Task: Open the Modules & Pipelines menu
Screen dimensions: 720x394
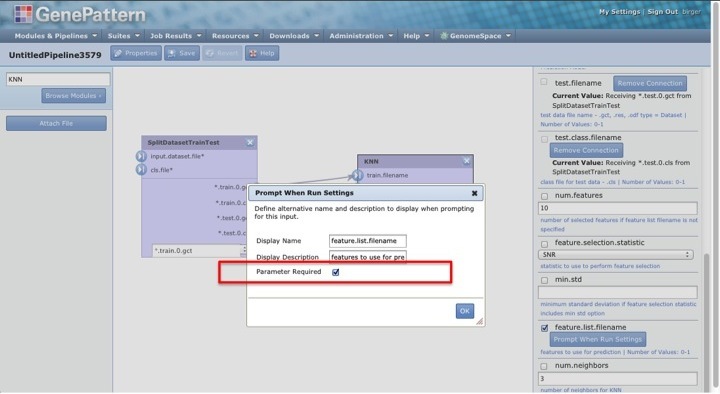Action: click(56, 36)
